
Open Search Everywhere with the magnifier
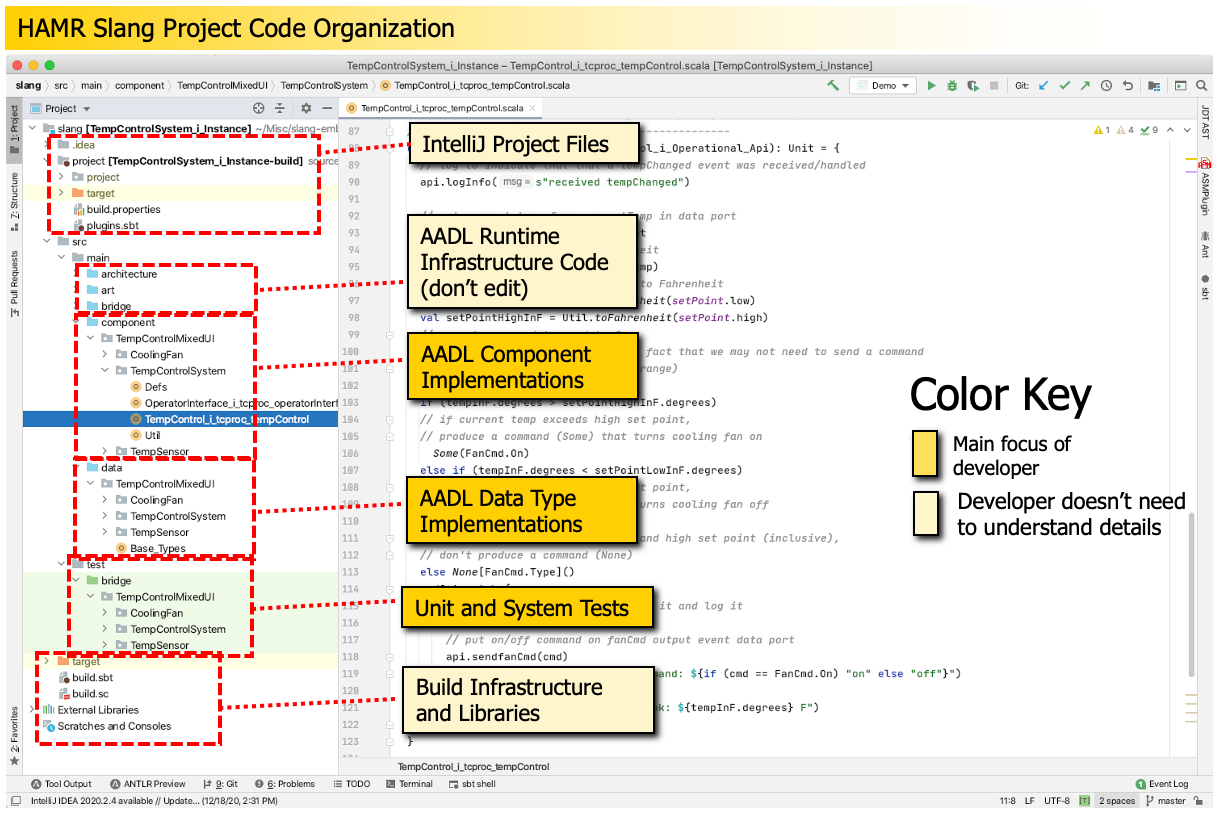tap(1201, 85)
